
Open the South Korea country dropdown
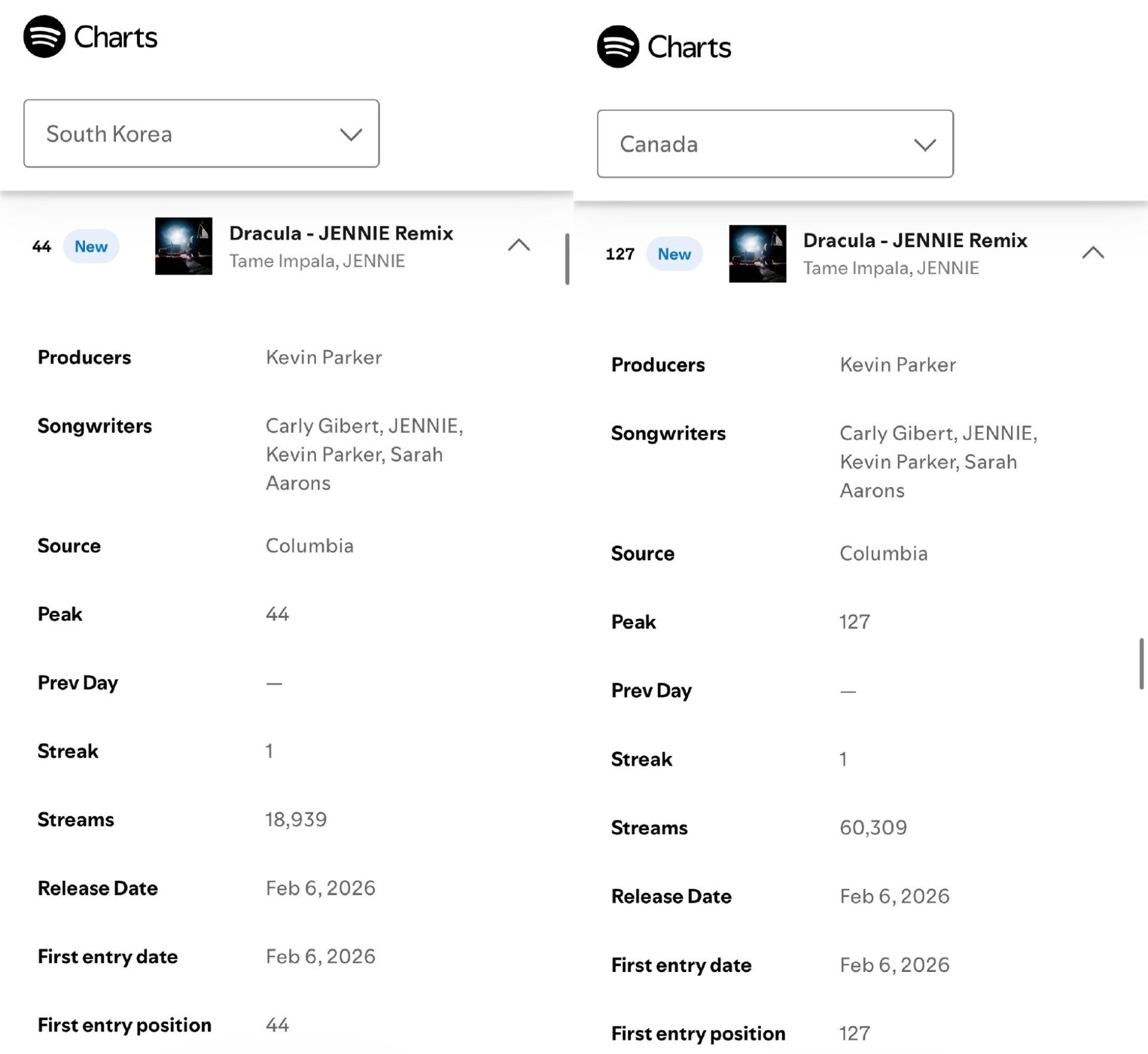[201, 133]
